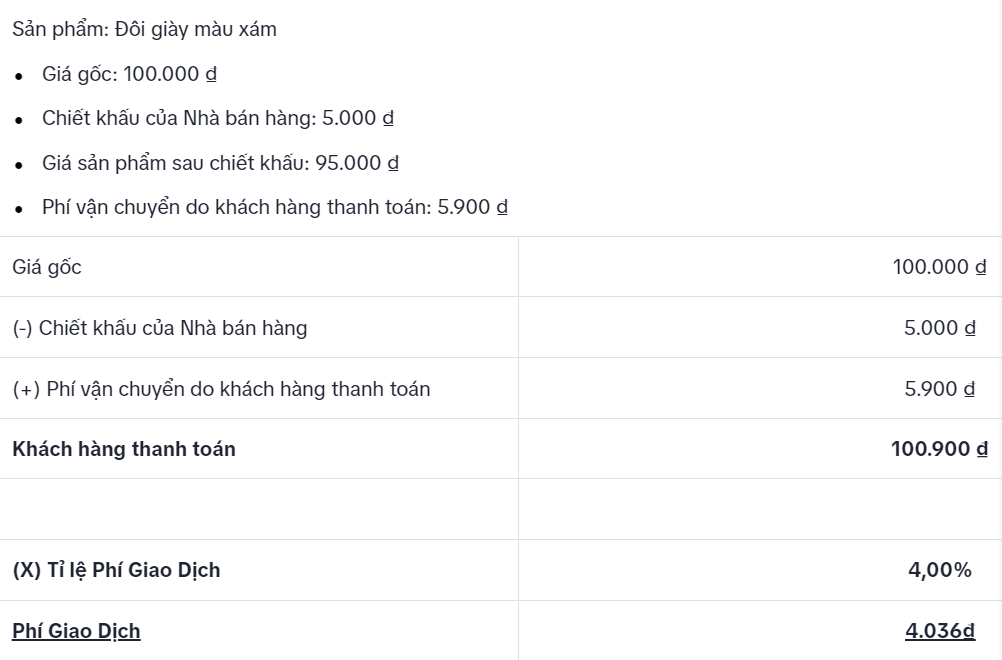Viewport: 1002px width, 660px height.
Task: Click the bold 'Khách hàng thanh toán' row label
Action: click(124, 449)
